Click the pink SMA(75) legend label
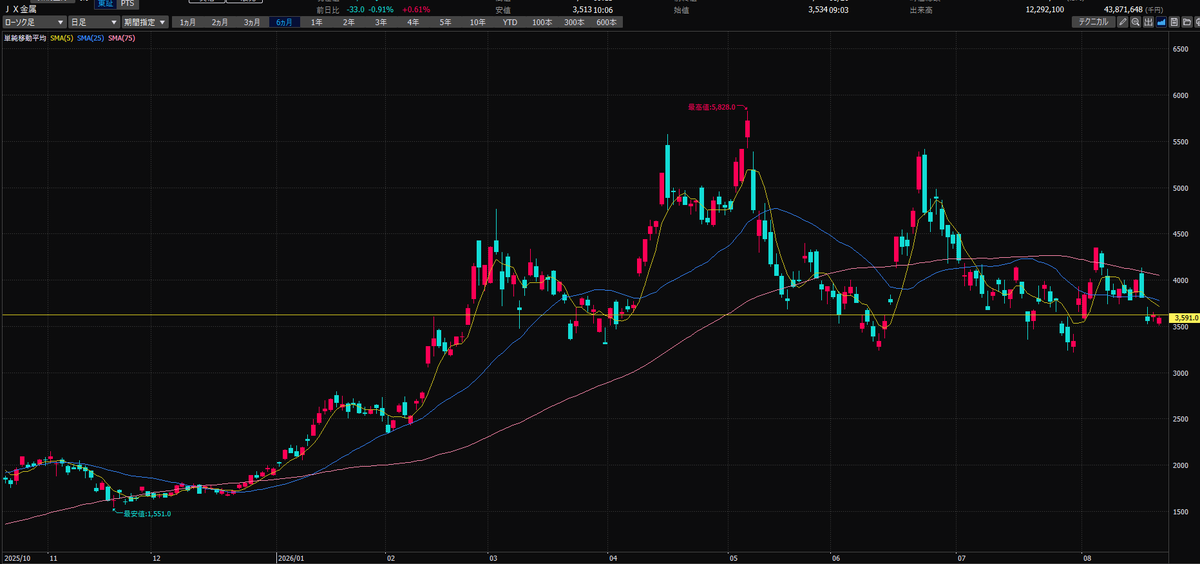This screenshot has height=564, width=1200. 121,38
